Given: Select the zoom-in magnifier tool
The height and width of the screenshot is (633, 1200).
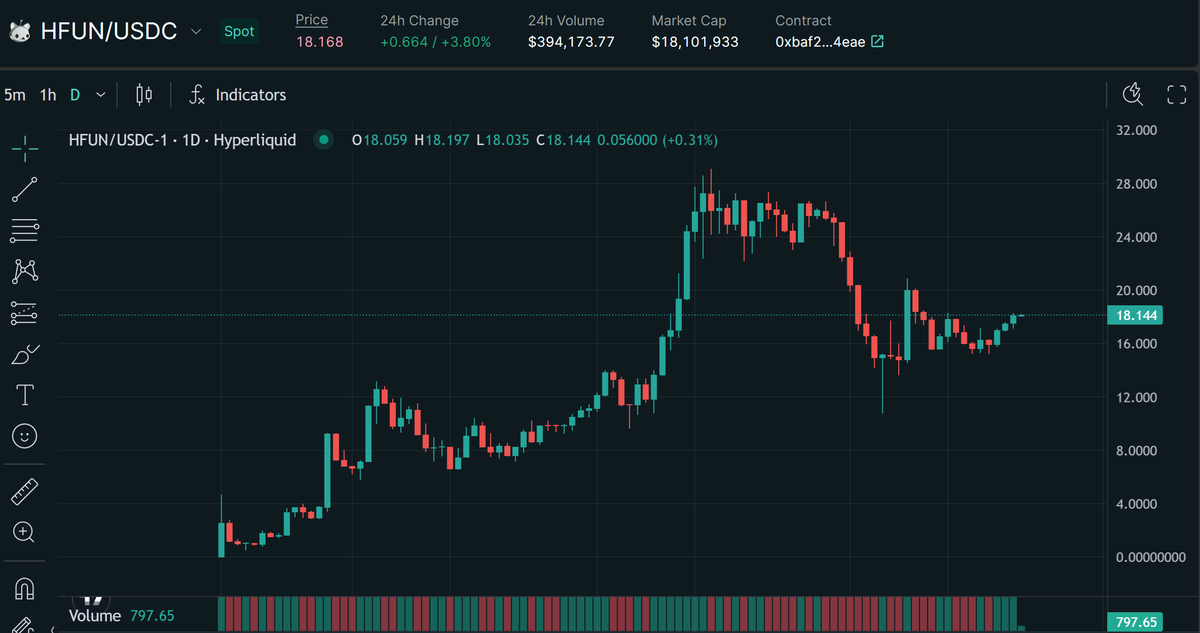Looking at the screenshot, I should (24, 530).
